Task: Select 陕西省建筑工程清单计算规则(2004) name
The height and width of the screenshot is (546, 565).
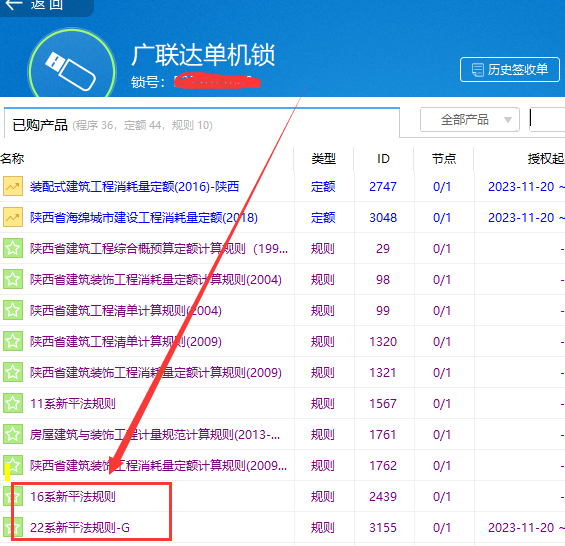Action: tap(126, 311)
